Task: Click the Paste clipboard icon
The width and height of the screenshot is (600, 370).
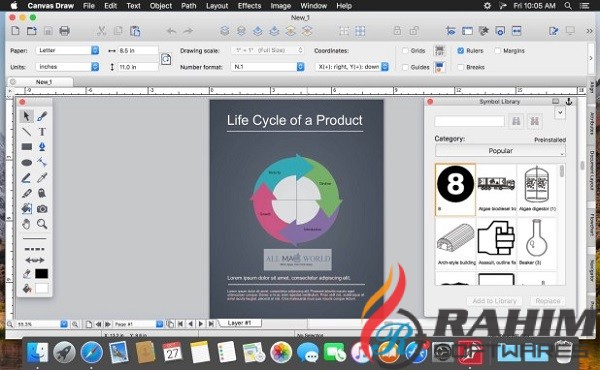Action: (135, 31)
